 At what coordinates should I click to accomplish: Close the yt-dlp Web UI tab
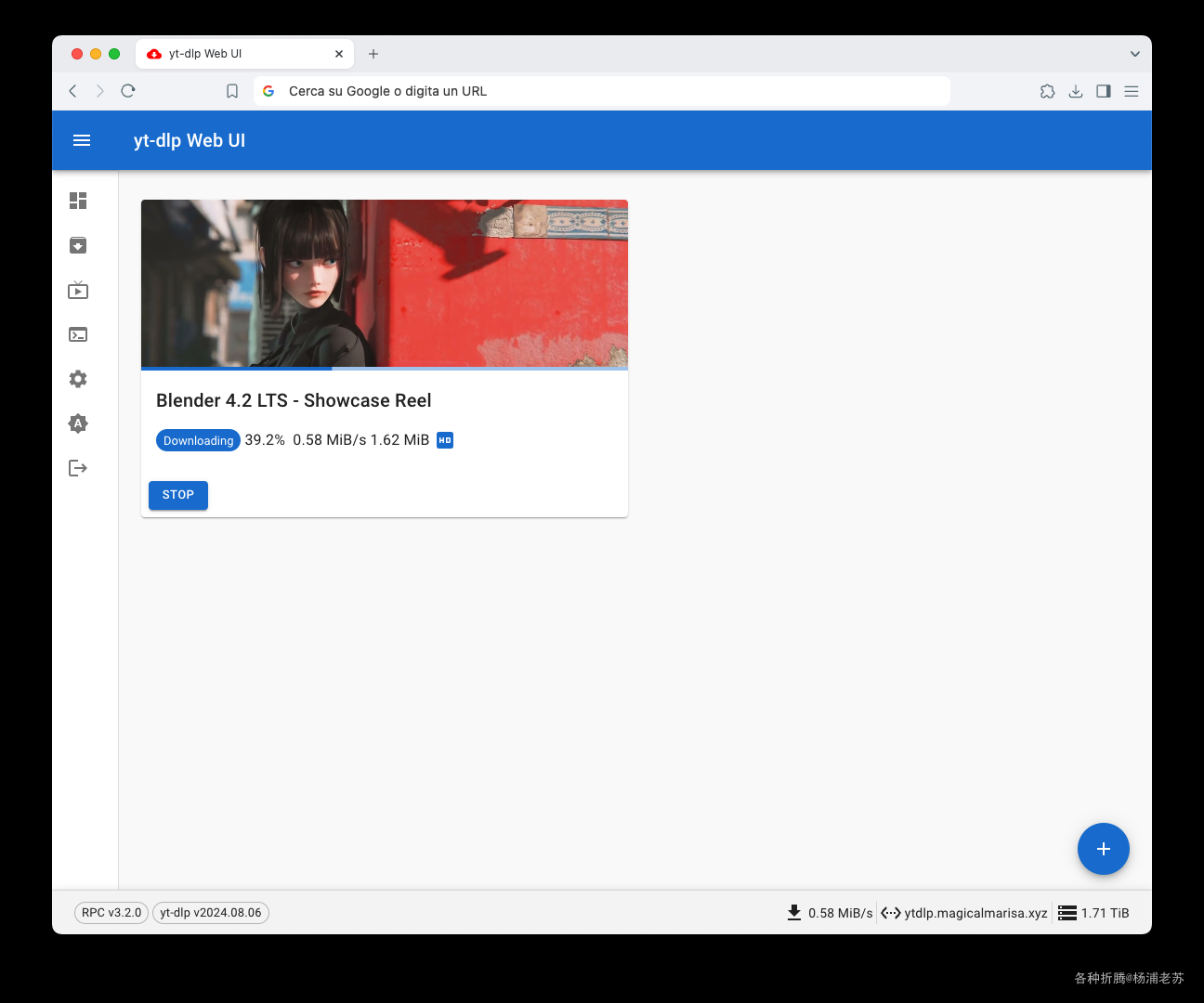tap(339, 54)
